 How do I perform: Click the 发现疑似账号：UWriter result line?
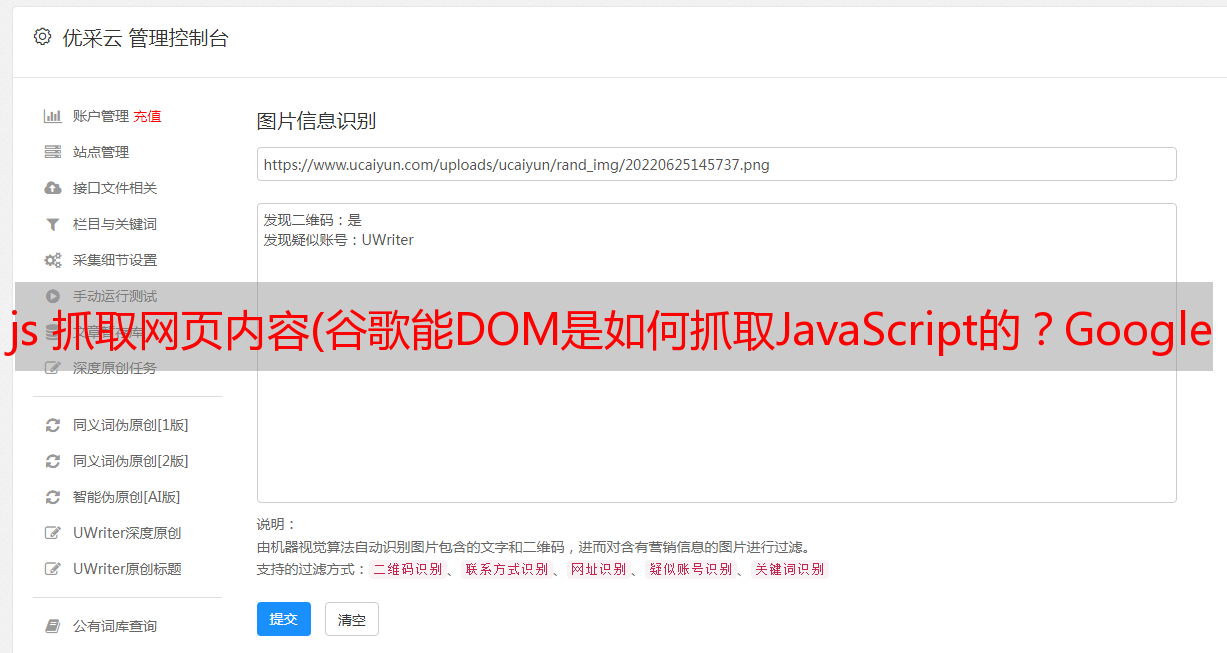point(339,240)
